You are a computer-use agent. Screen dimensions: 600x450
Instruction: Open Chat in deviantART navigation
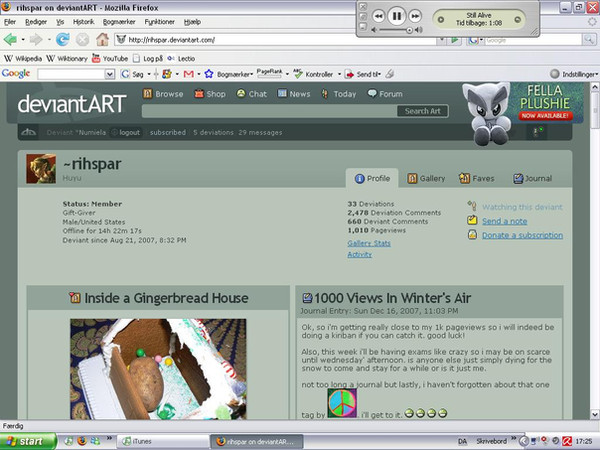coord(251,94)
